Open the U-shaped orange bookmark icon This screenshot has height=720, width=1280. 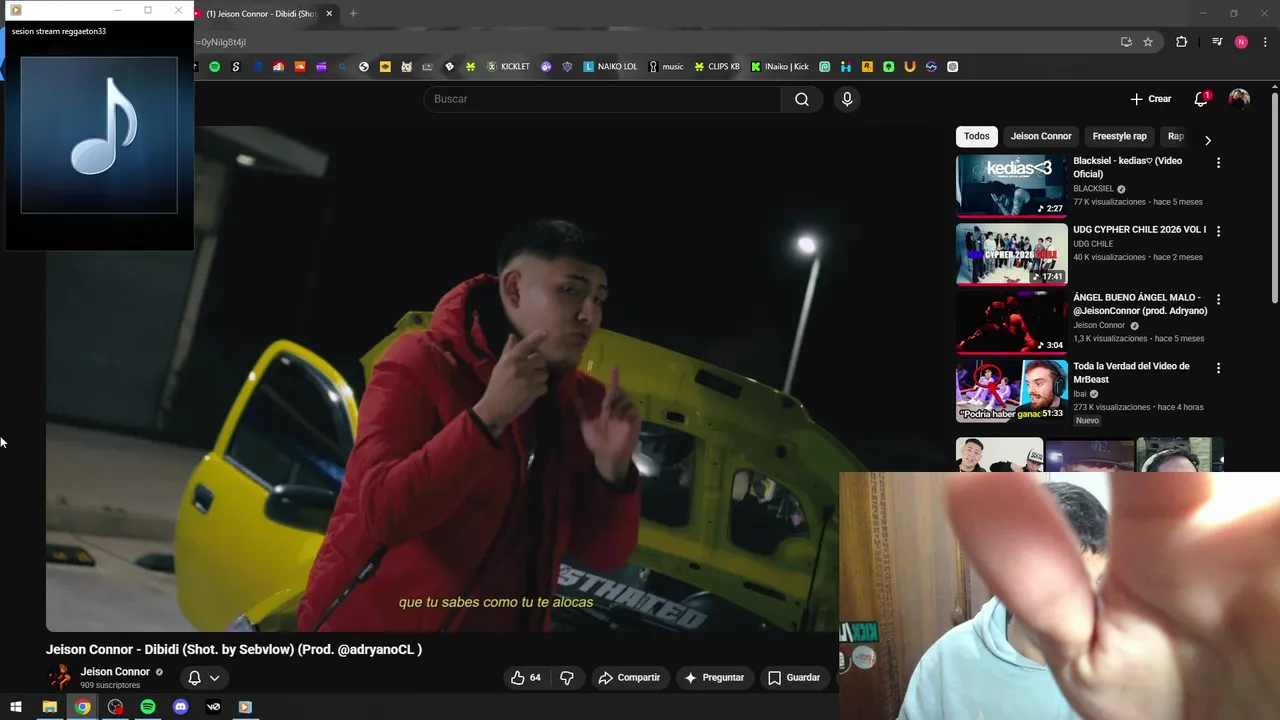click(x=910, y=67)
